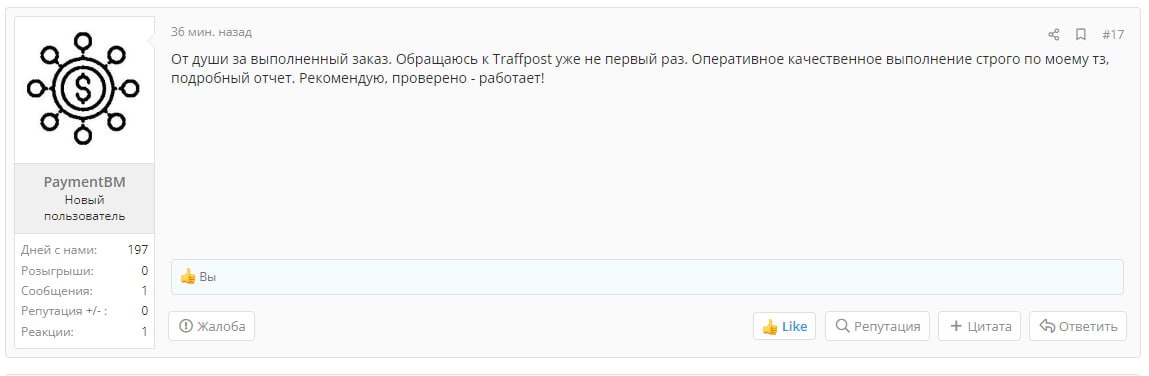Screen dimensions: 1149x376
Task: Click the post text mentioning Traffpost
Action: [x=640, y=68]
